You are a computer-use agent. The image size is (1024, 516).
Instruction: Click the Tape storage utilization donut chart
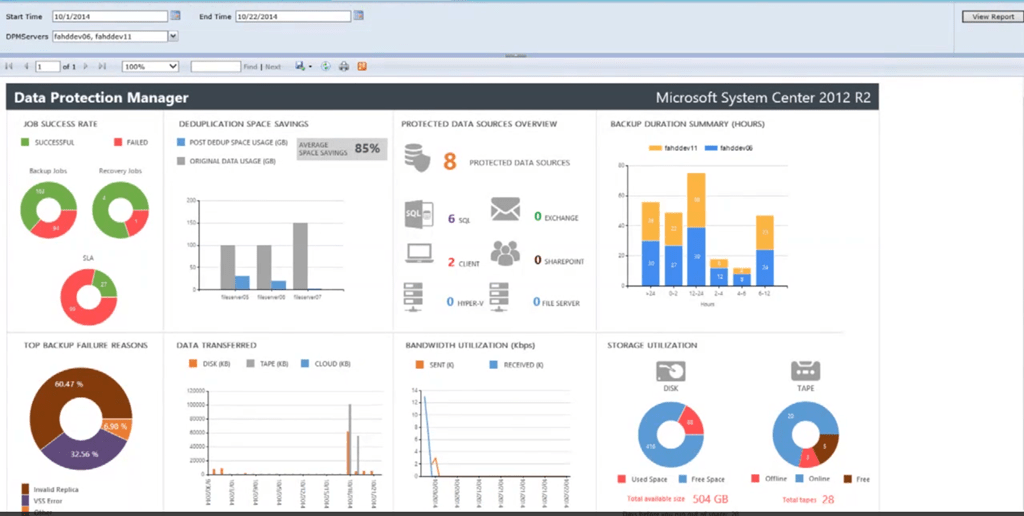click(x=805, y=434)
